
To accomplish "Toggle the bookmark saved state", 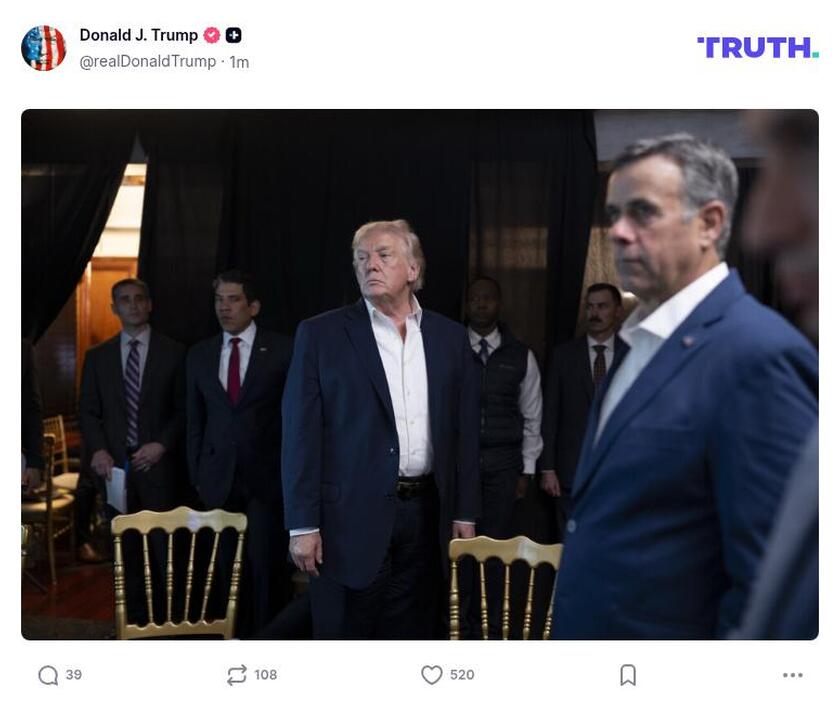I will 626,676.
